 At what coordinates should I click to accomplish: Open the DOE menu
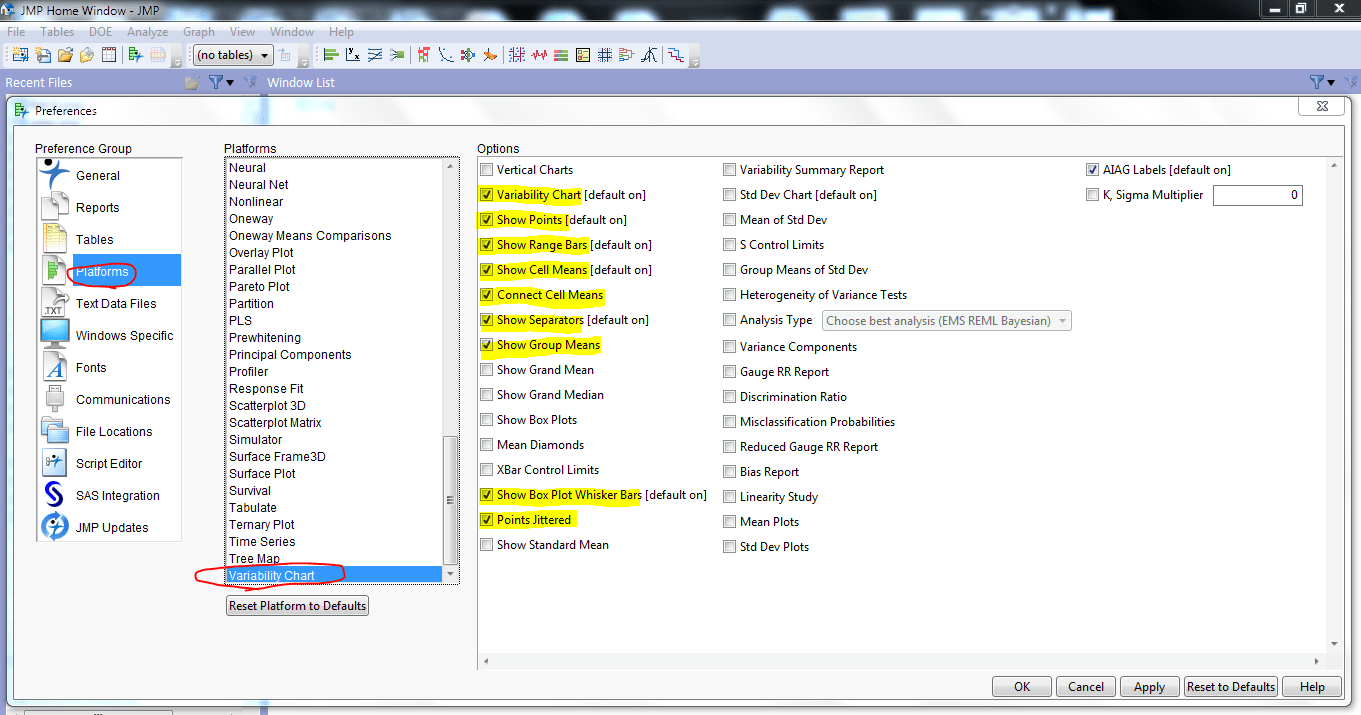pyautogui.click(x=101, y=32)
